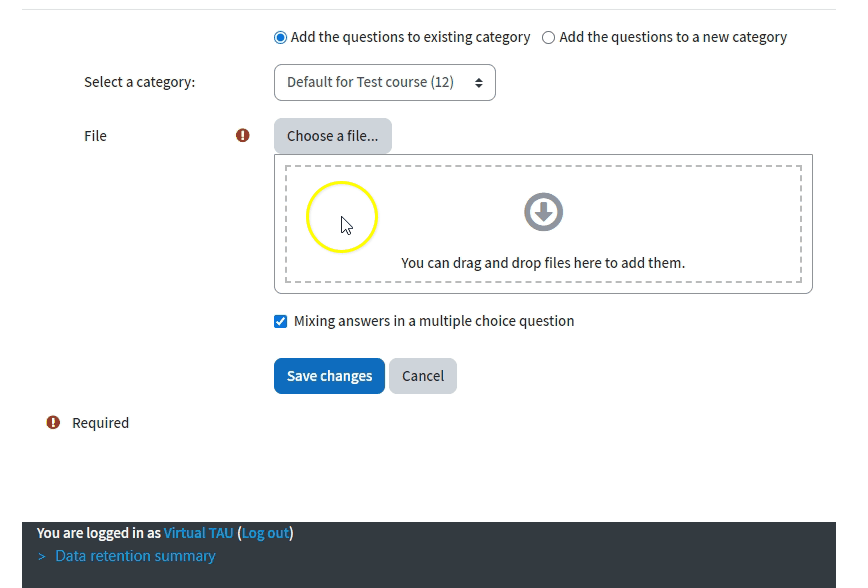Image resolution: width=868 pixels, height=588 pixels.
Task: Select 'Add the questions to a new category'
Action: click(x=548, y=38)
